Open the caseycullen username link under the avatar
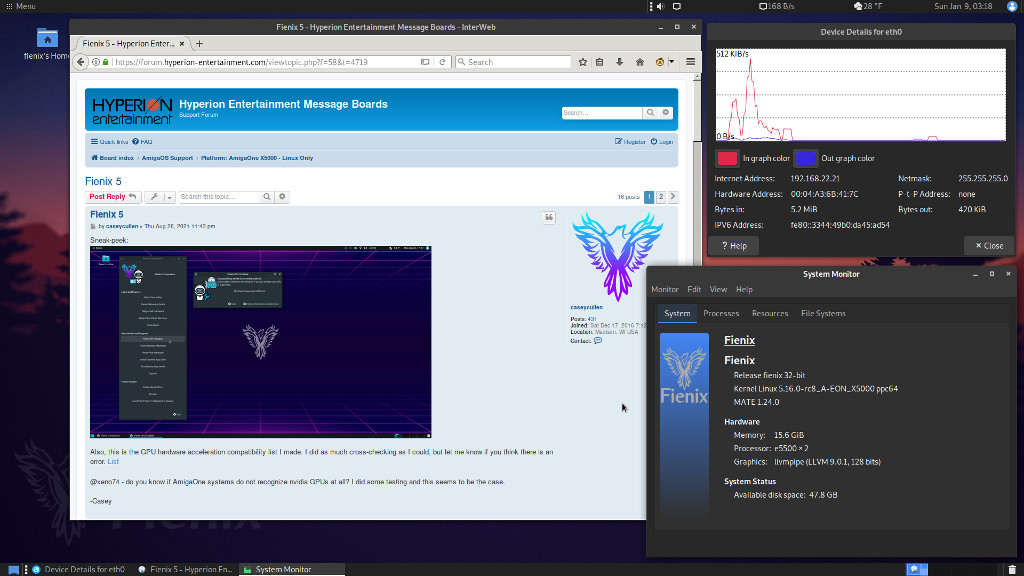The width and height of the screenshot is (1024, 576). tap(586, 307)
